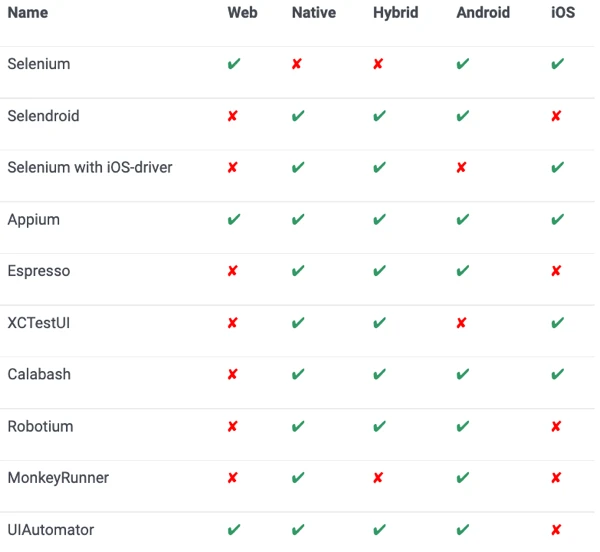Click UIAutomator's green checkmark under Web

(233, 530)
